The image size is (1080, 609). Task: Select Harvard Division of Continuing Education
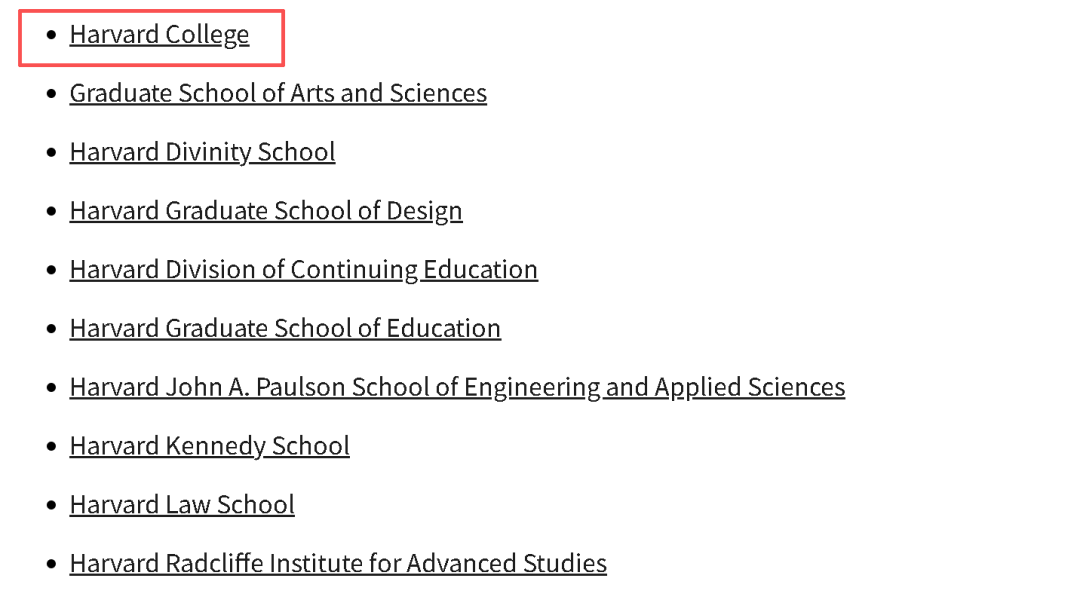[303, 270]
